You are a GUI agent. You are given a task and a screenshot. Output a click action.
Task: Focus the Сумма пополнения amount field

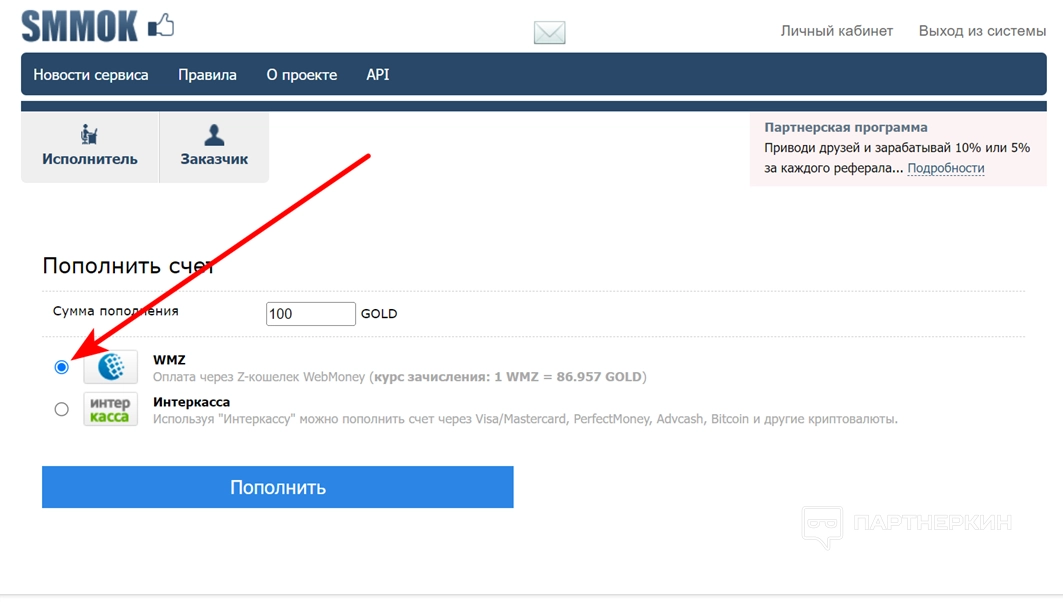pyautogui.click(x=310, y=314)
